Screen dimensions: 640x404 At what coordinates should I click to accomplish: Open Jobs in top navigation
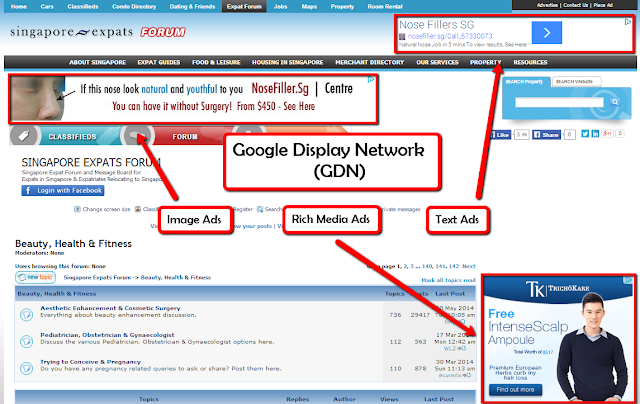[280, 7]
